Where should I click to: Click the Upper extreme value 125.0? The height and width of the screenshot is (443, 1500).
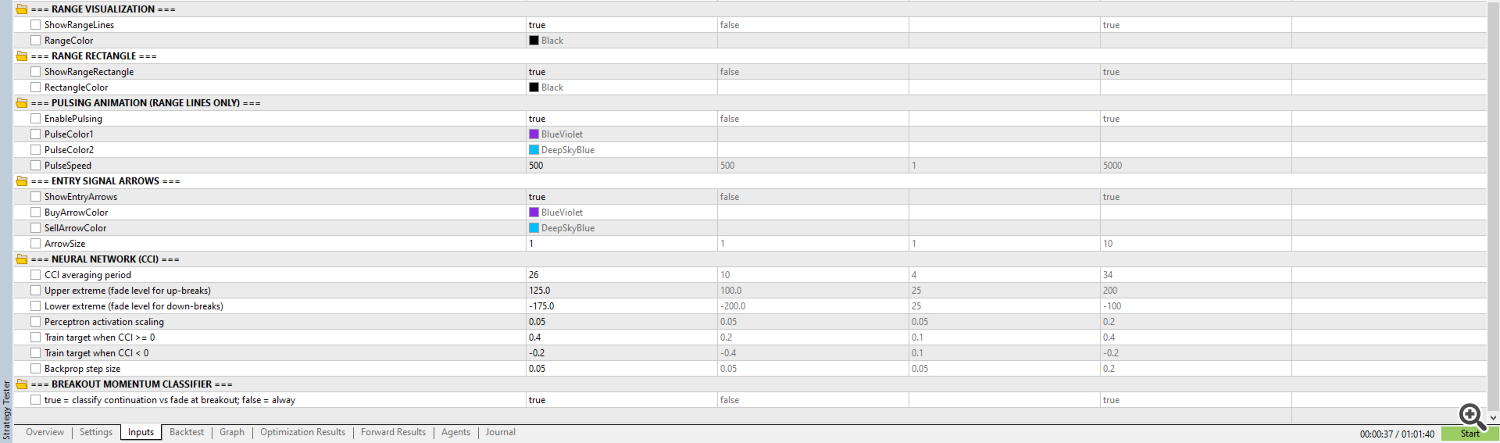(539, 290)
